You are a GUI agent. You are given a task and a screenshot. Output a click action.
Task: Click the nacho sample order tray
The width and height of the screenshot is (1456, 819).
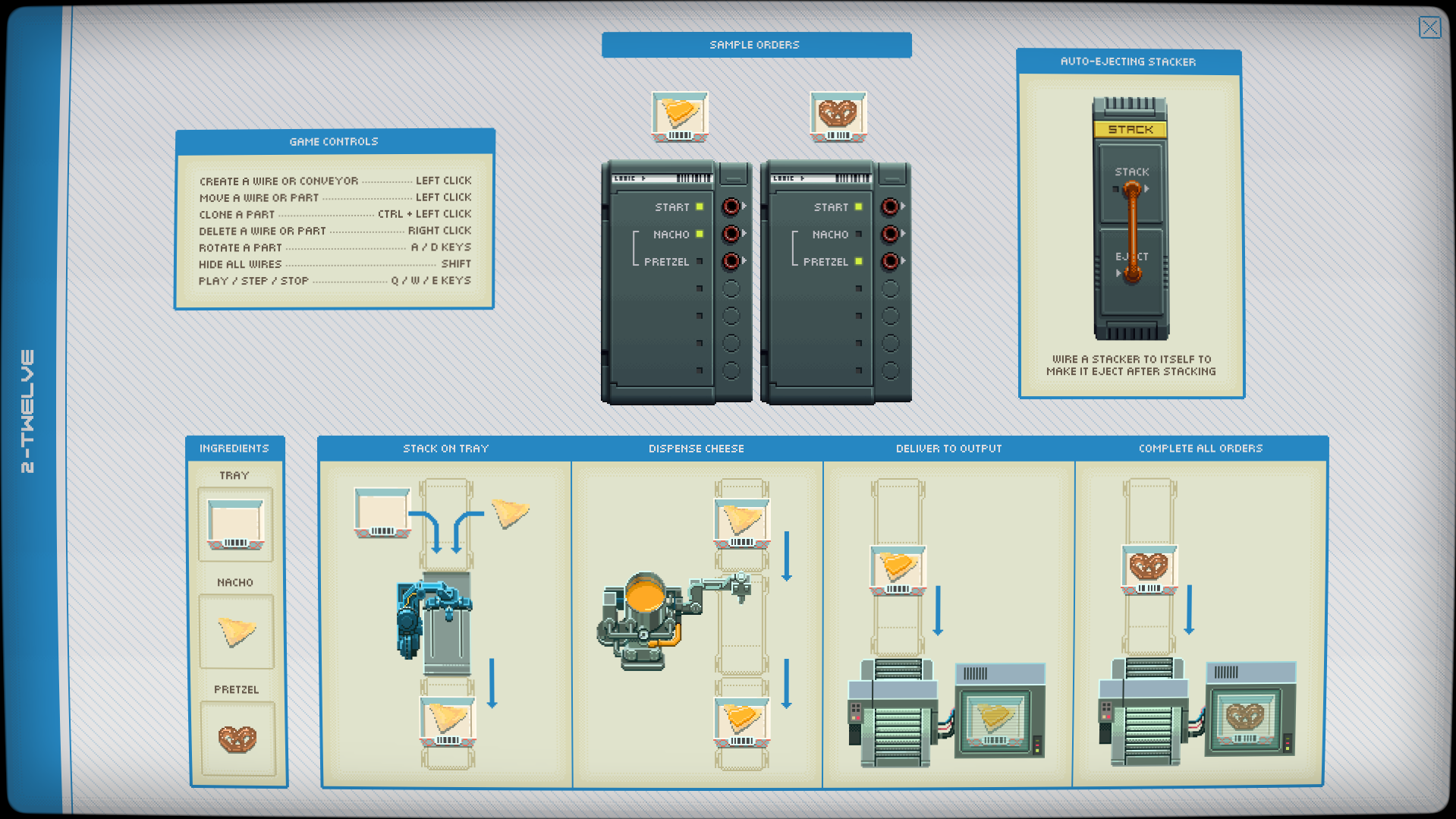679,116
